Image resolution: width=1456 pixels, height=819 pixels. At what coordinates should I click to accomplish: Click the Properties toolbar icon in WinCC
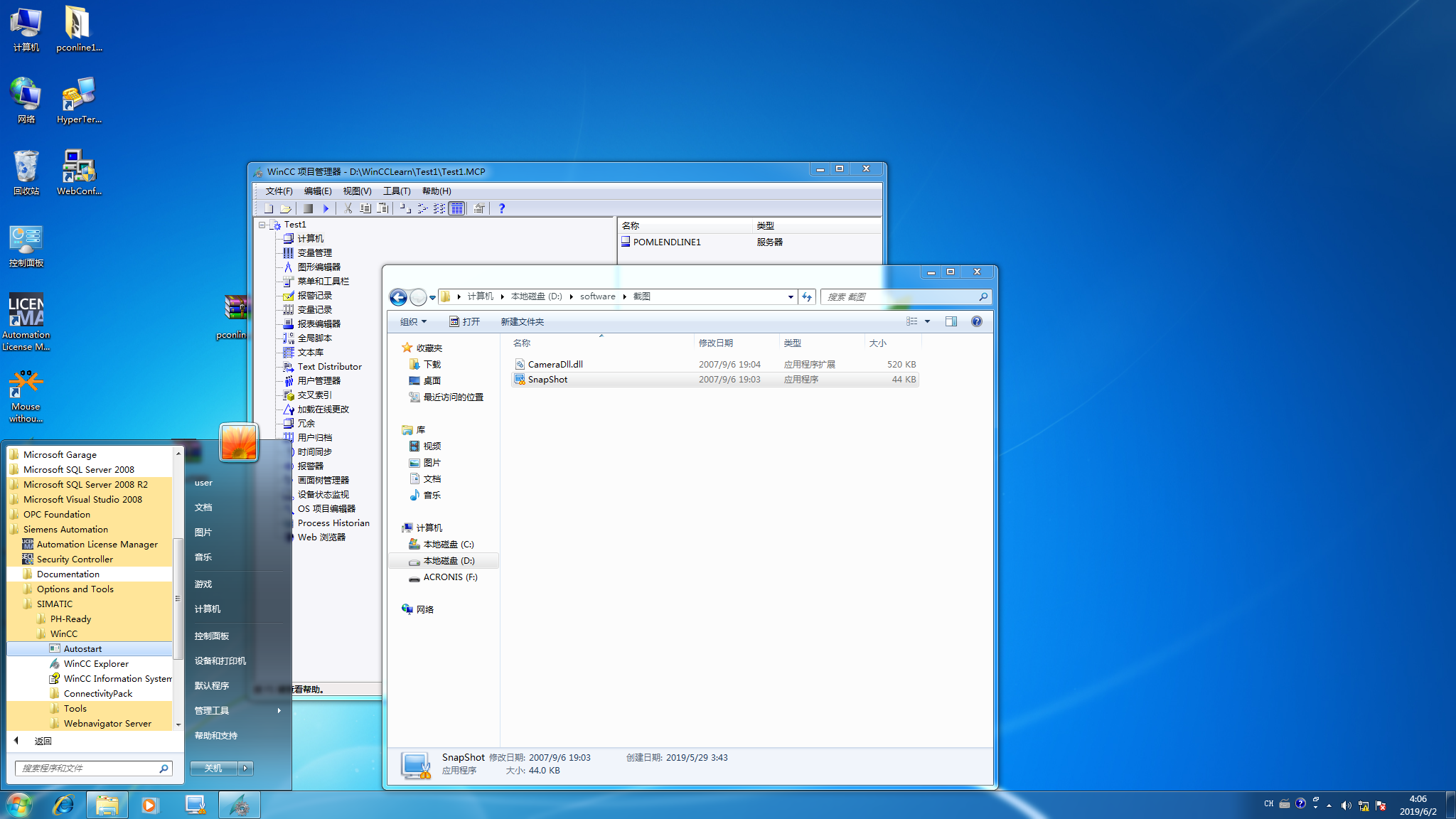(x=478, y=208)
